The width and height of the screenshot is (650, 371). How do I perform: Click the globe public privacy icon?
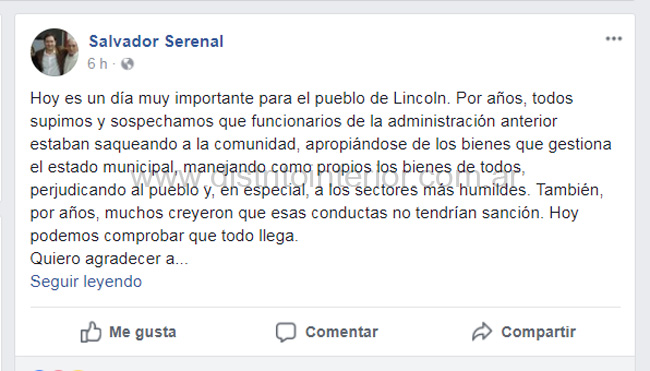click(128, 64)
